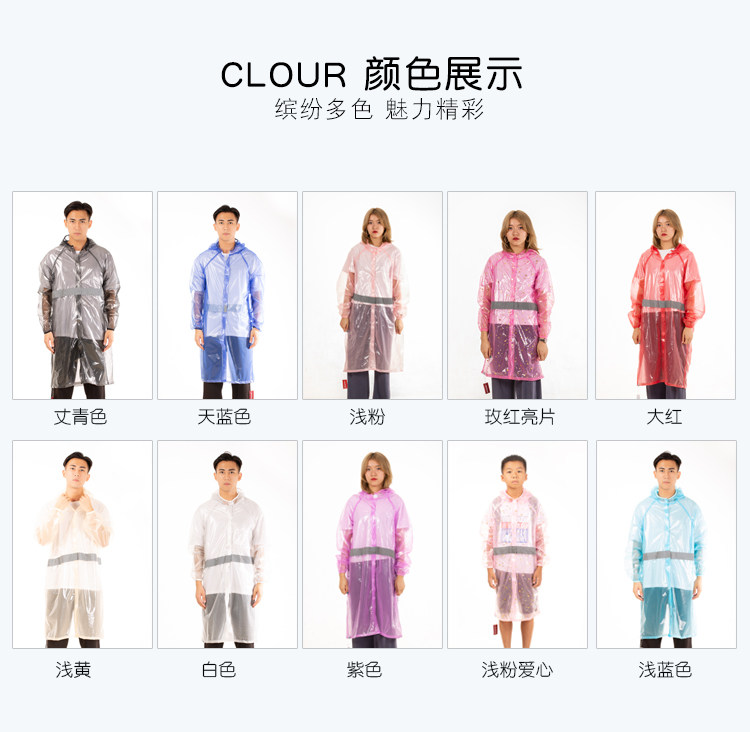Viewport: 750px width, 732px height.
Task: Click the 缤纷多色 魅力精彩 subtitle
Action: coord(379,109)
